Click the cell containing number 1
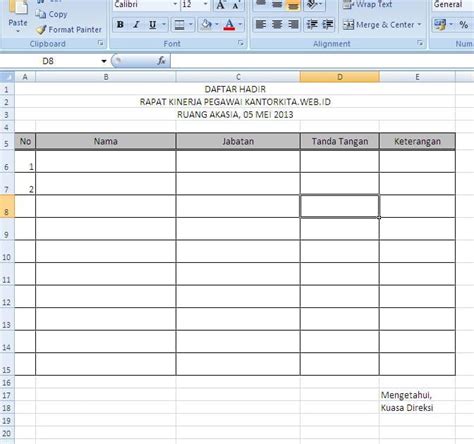 (25, 161)
